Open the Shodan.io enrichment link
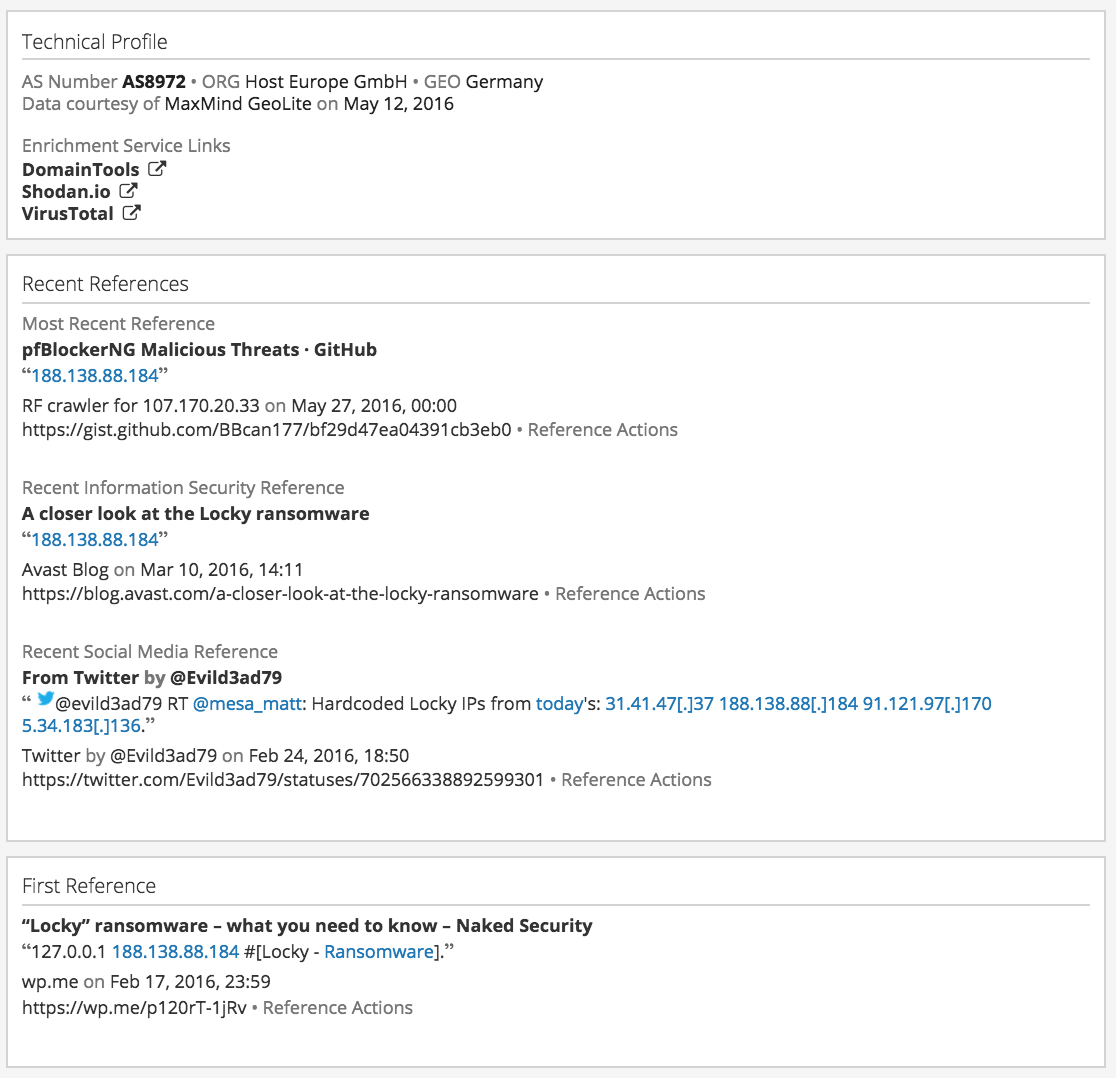The width and height of the screenshot is (1116, 1078). click(66, 192)
